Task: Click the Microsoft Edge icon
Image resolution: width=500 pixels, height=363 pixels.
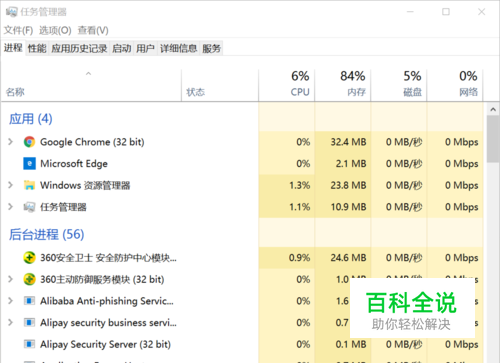Action: 29,164
